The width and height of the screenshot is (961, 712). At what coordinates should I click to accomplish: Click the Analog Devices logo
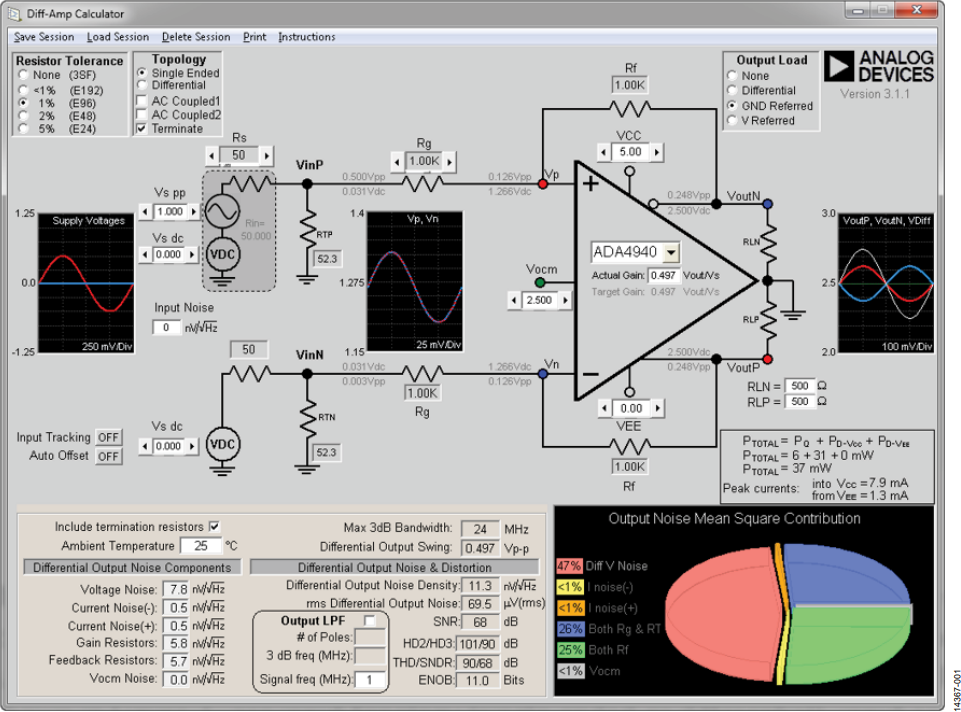tap(879, 66)
